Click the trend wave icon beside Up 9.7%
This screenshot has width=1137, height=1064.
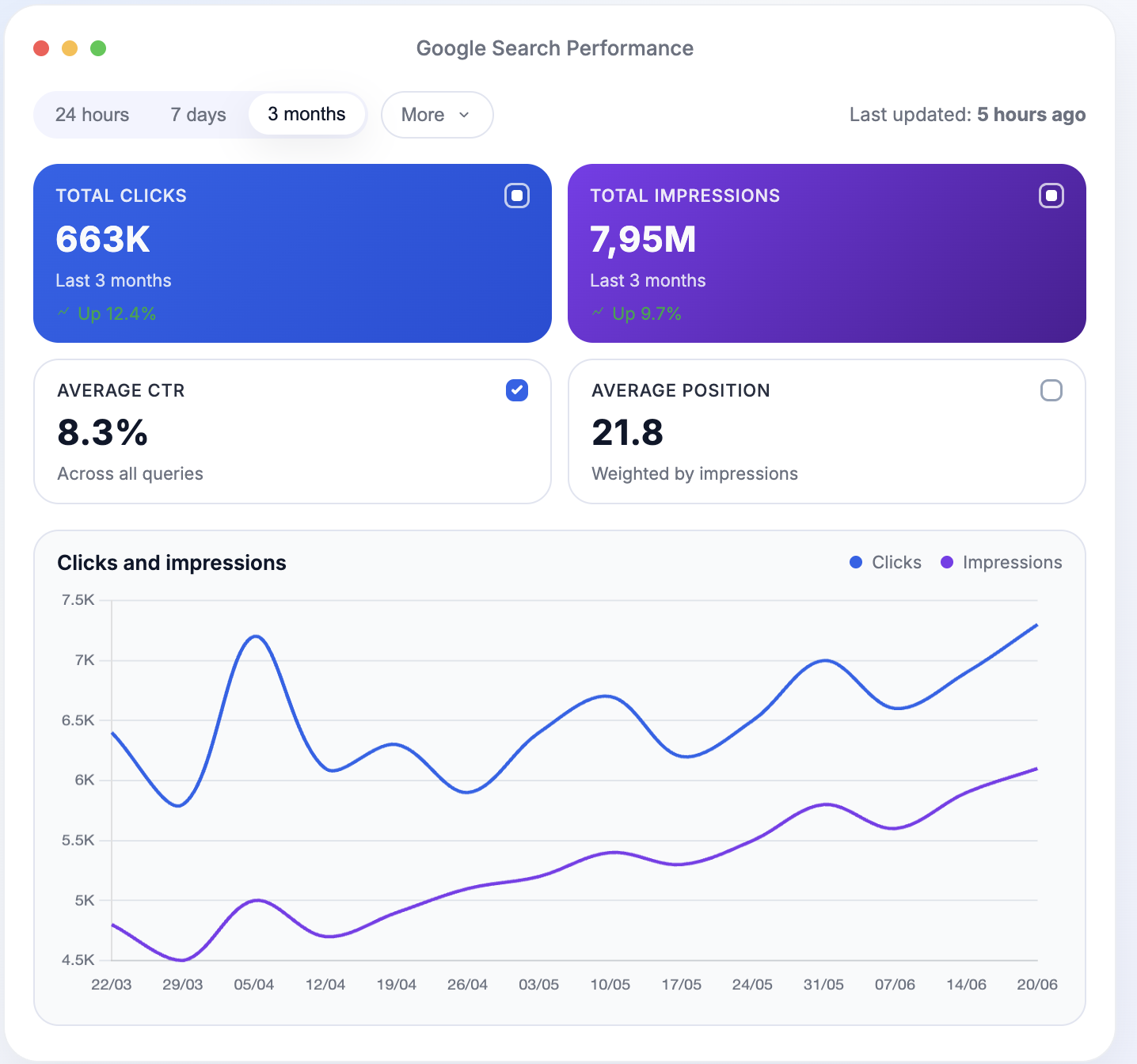[598, 313]
